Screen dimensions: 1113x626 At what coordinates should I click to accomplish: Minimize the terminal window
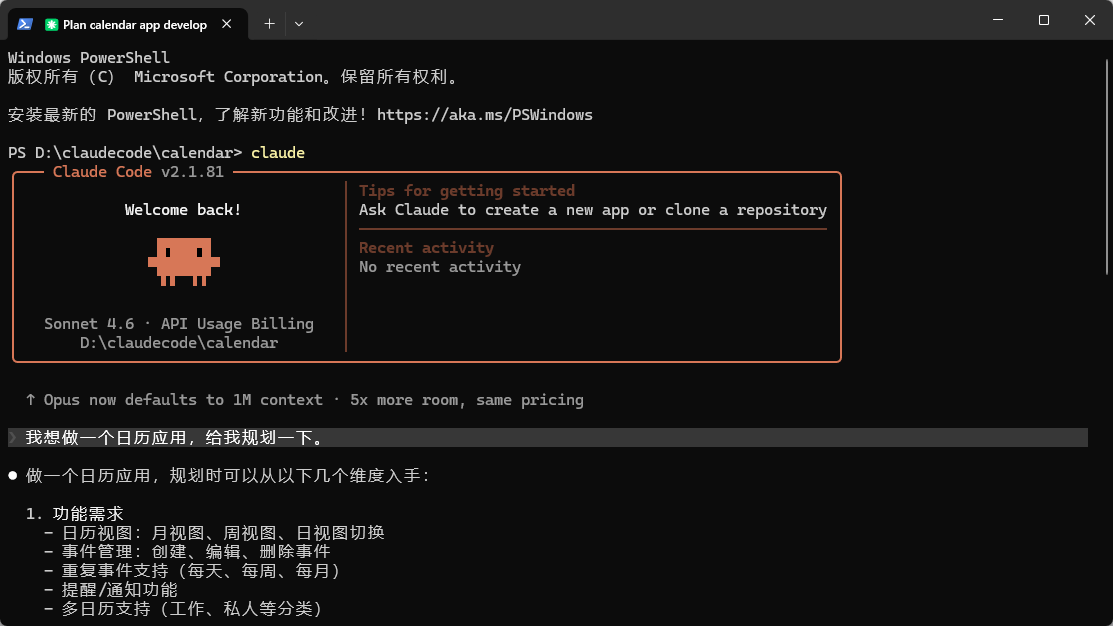click(997, 20)
